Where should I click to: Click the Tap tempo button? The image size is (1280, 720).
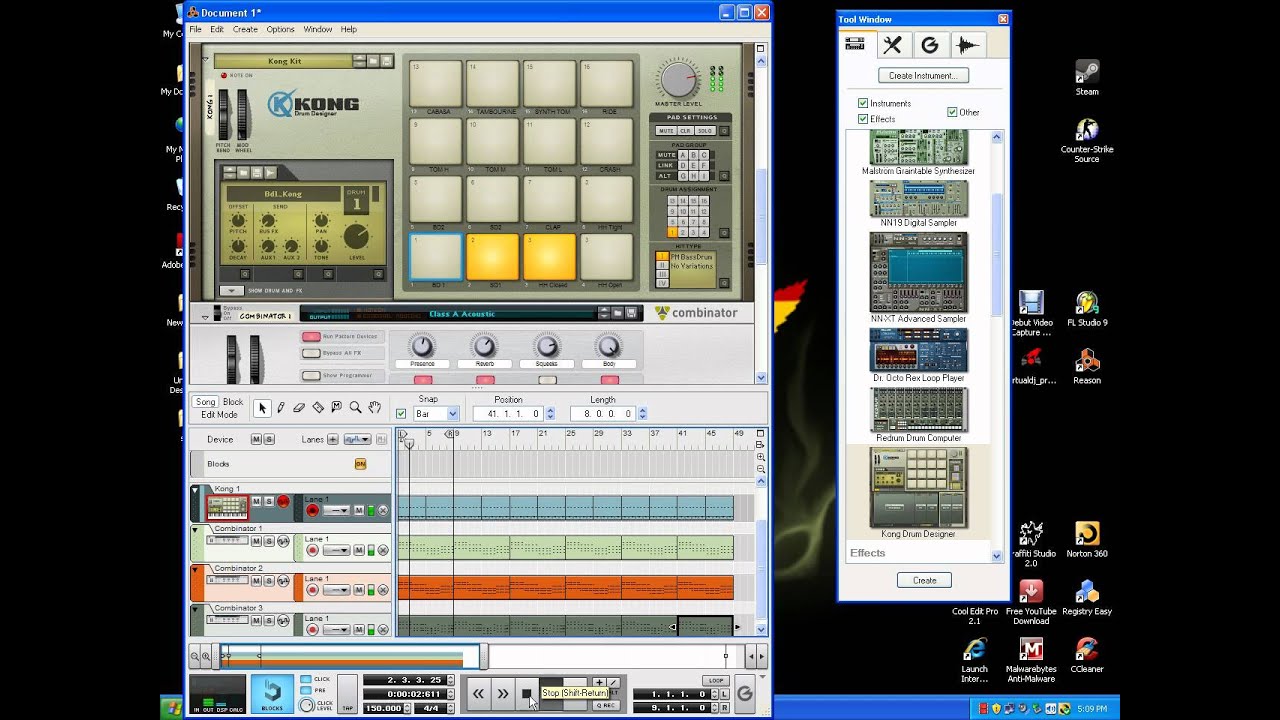point(348,693)
